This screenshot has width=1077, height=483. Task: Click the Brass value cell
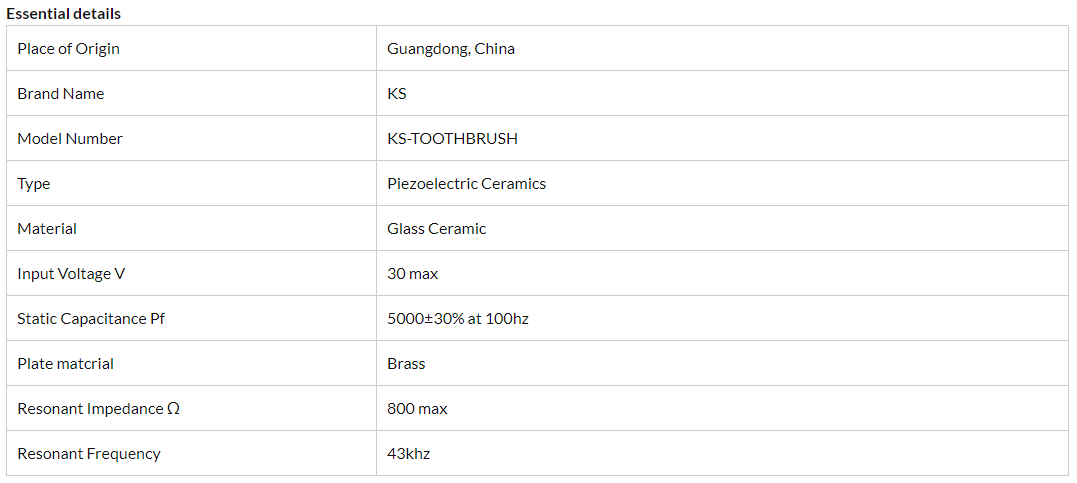point(406,364)
